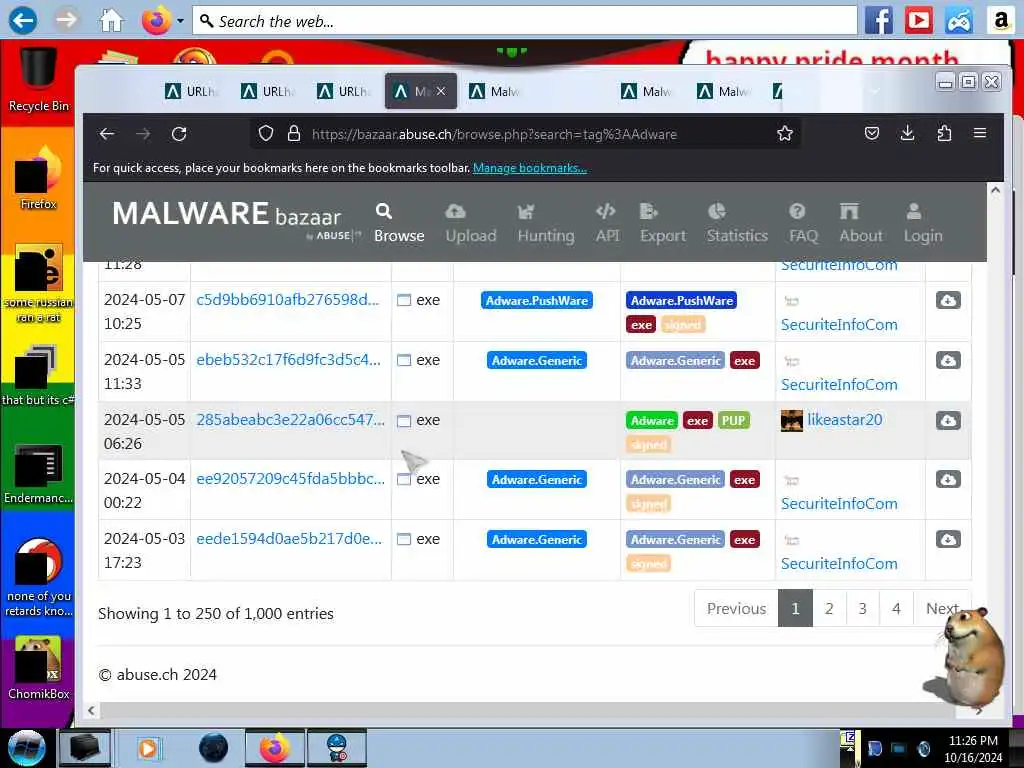The image size is (1024, 768).
Task: Focus the Search the web field
Action: (524, 21)
